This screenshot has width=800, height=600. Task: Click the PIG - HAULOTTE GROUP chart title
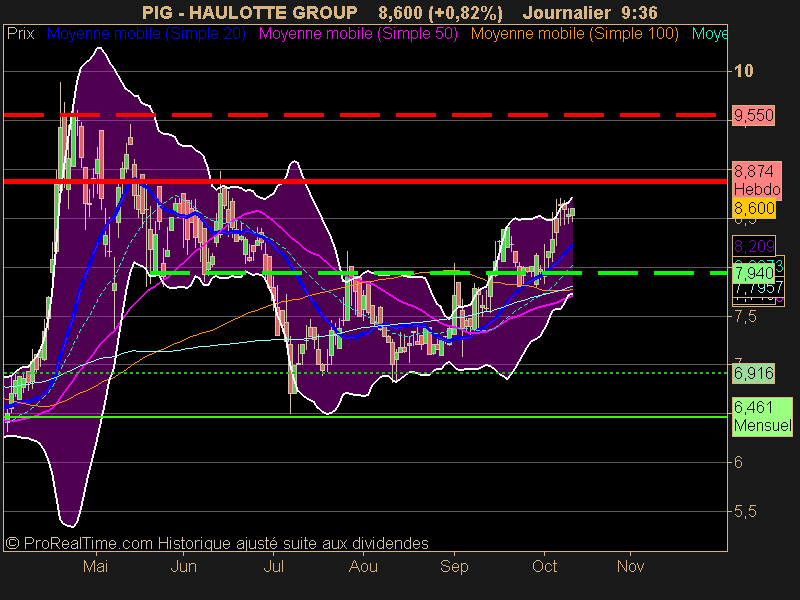point(249,12)
